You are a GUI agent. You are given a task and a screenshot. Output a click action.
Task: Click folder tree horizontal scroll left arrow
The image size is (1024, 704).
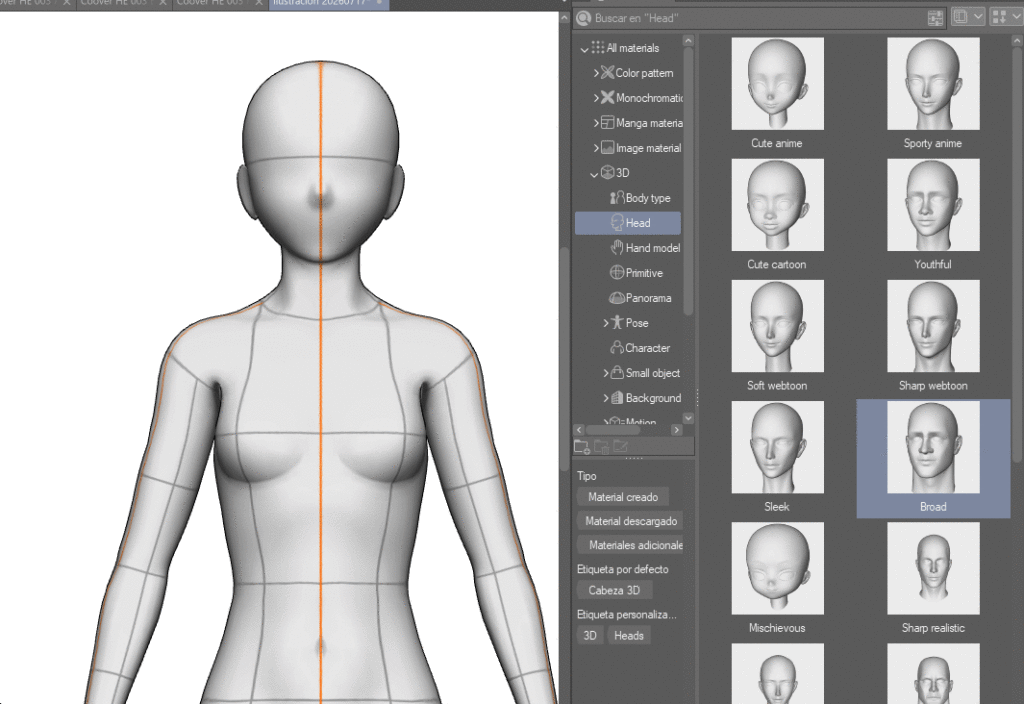(579, 430)
